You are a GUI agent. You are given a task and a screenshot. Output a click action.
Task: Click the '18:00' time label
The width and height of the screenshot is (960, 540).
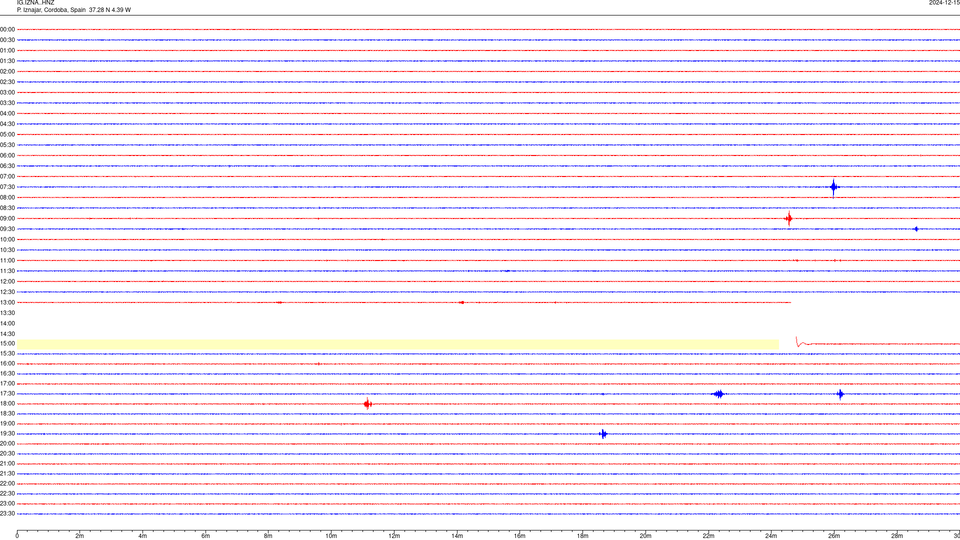[7, 404]
